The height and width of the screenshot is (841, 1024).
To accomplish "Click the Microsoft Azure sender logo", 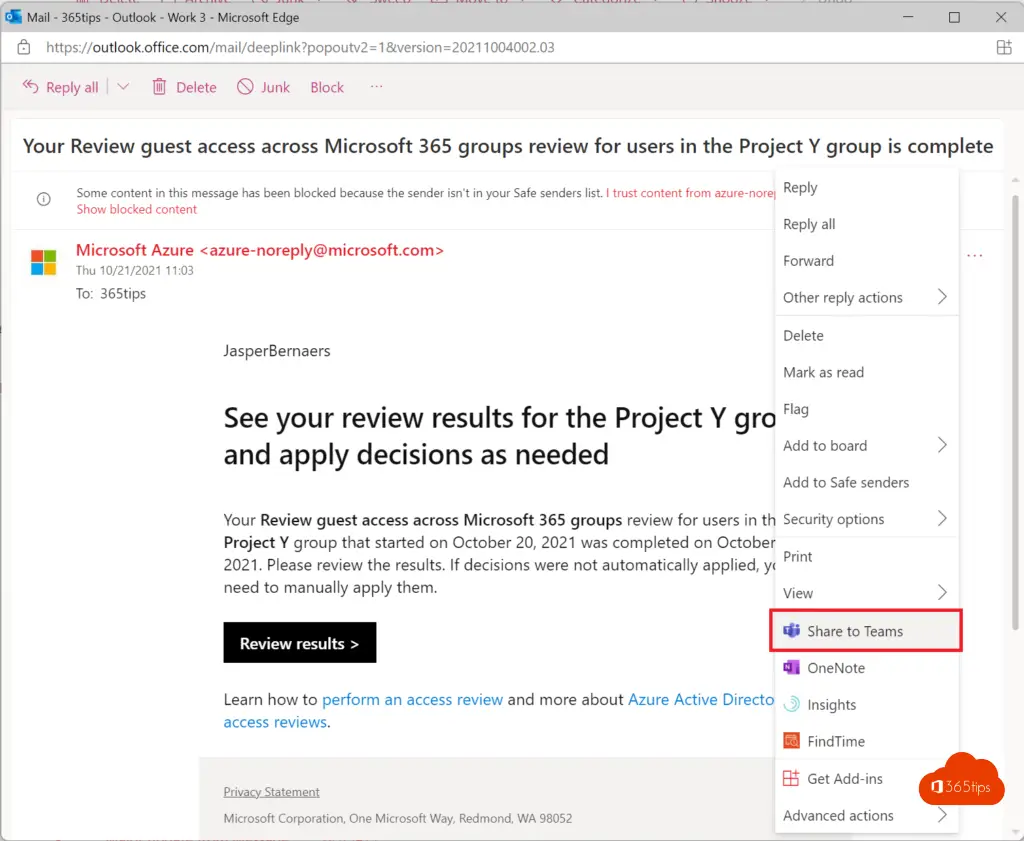I will click(44, 262).
